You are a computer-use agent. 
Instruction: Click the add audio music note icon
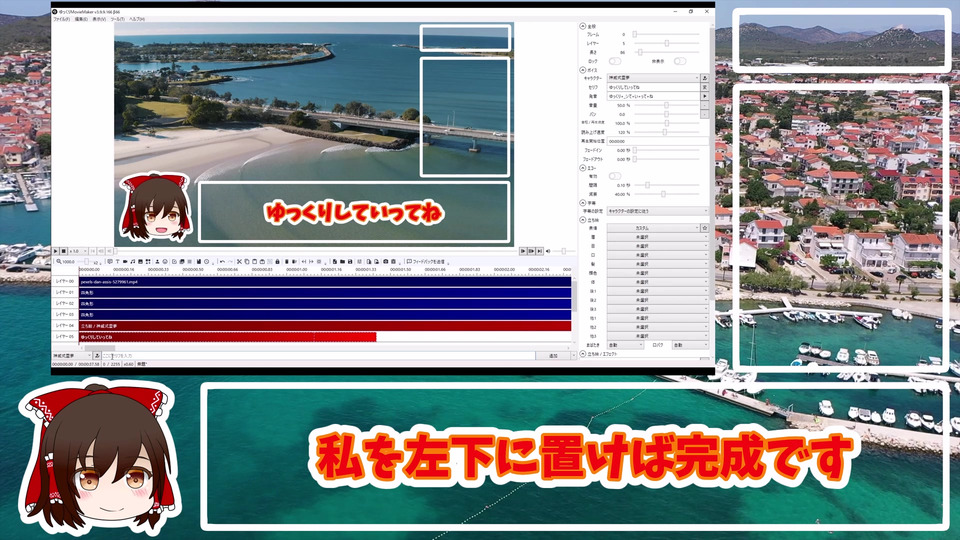[132, 261]
